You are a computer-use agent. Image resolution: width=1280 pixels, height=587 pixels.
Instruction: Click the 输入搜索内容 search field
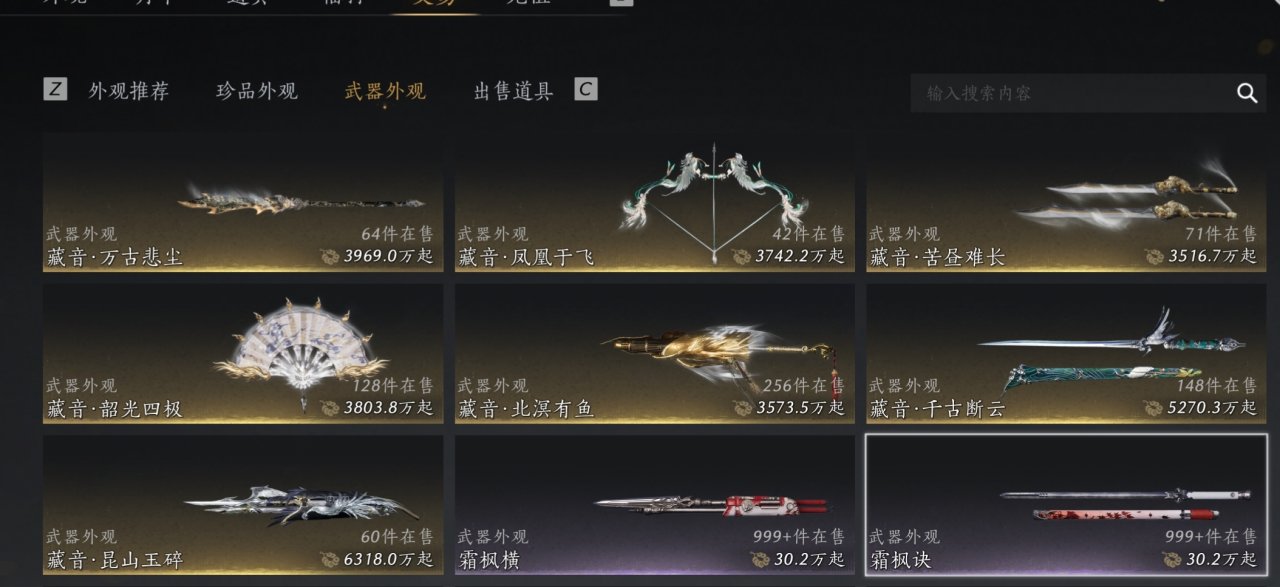1070,93
